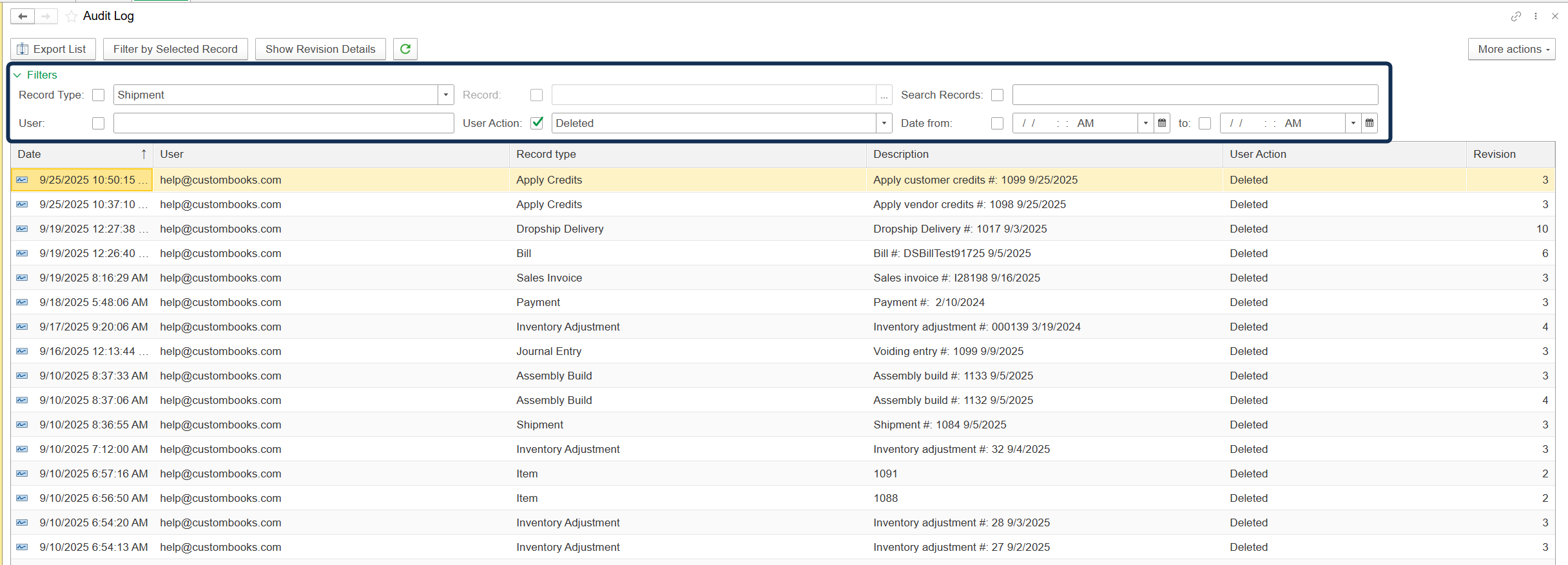Screen dimensions: 1568x565
Task: Click the forward arrow navigation icon
Action: click(x=46, y=16)
